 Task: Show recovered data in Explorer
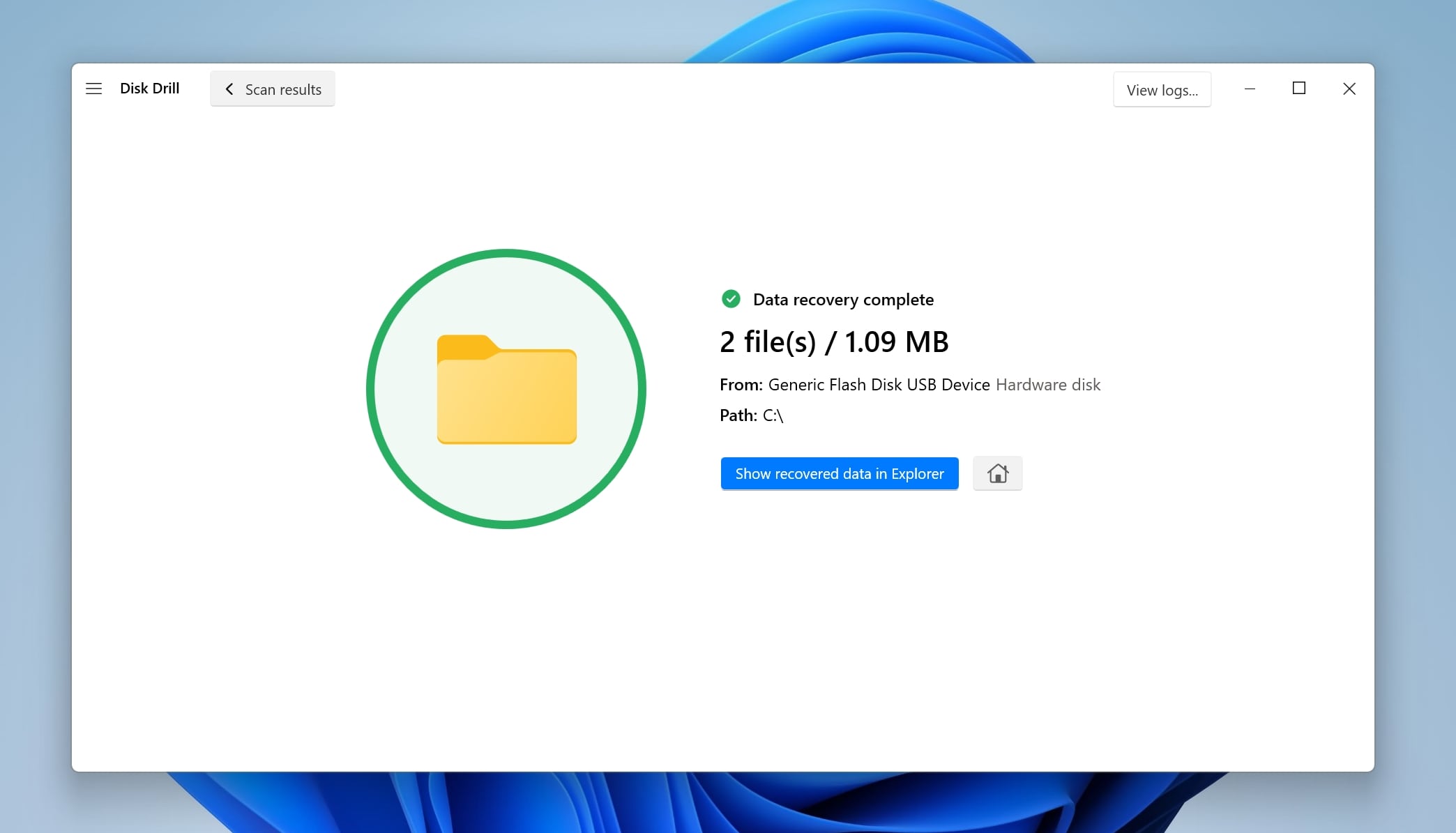[839, 473]
